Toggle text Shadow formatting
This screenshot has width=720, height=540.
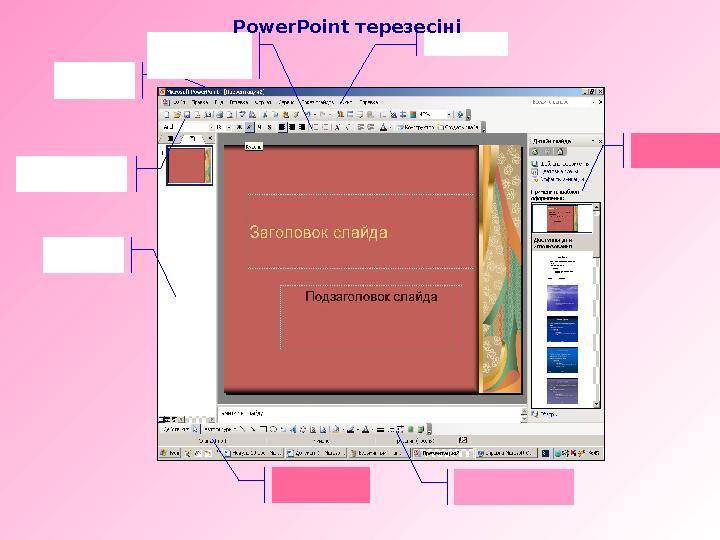(270, 127)
